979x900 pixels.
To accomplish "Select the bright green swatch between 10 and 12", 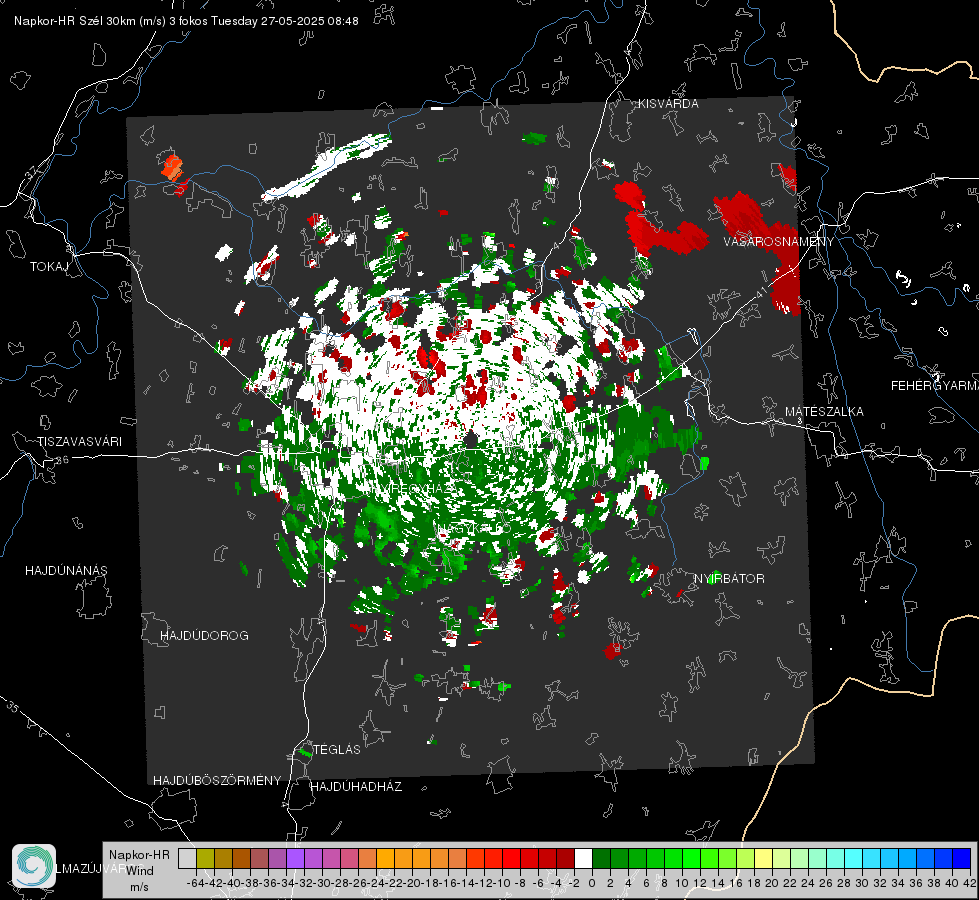I will click(x=691, y=858).
